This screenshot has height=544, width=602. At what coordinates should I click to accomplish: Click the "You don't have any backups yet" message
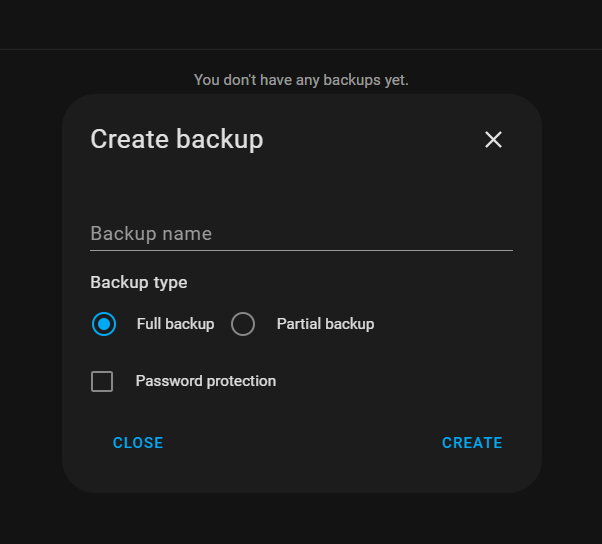[301, 80]
